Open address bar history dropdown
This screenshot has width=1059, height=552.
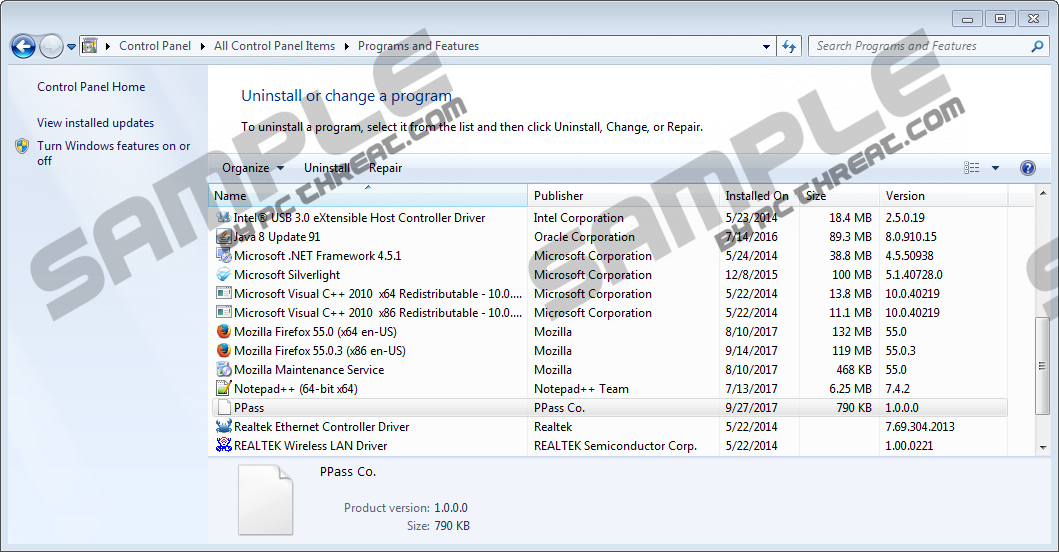pyautogui.click(x=766, y=47)
